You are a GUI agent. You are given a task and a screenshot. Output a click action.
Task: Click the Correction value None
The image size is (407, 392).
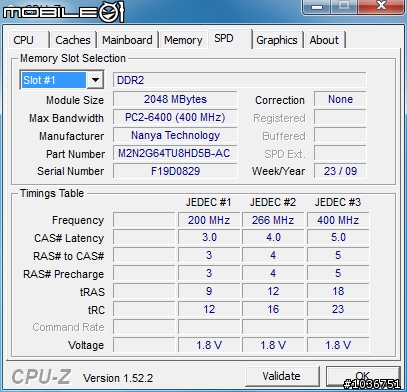pos(340,99)
